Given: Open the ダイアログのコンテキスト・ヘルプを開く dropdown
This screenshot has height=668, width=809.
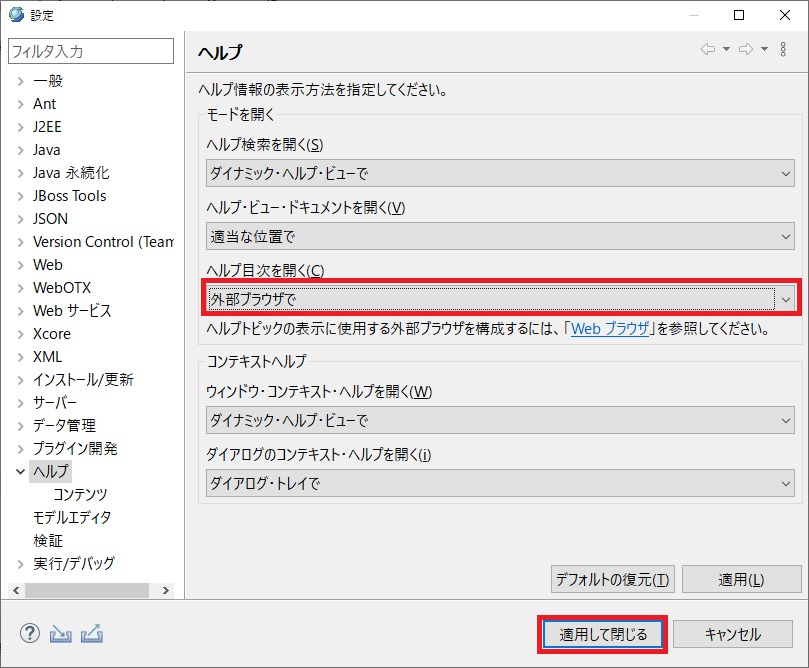Looking at the screenshot, I should pyautogui.click(x=499, y=484).
